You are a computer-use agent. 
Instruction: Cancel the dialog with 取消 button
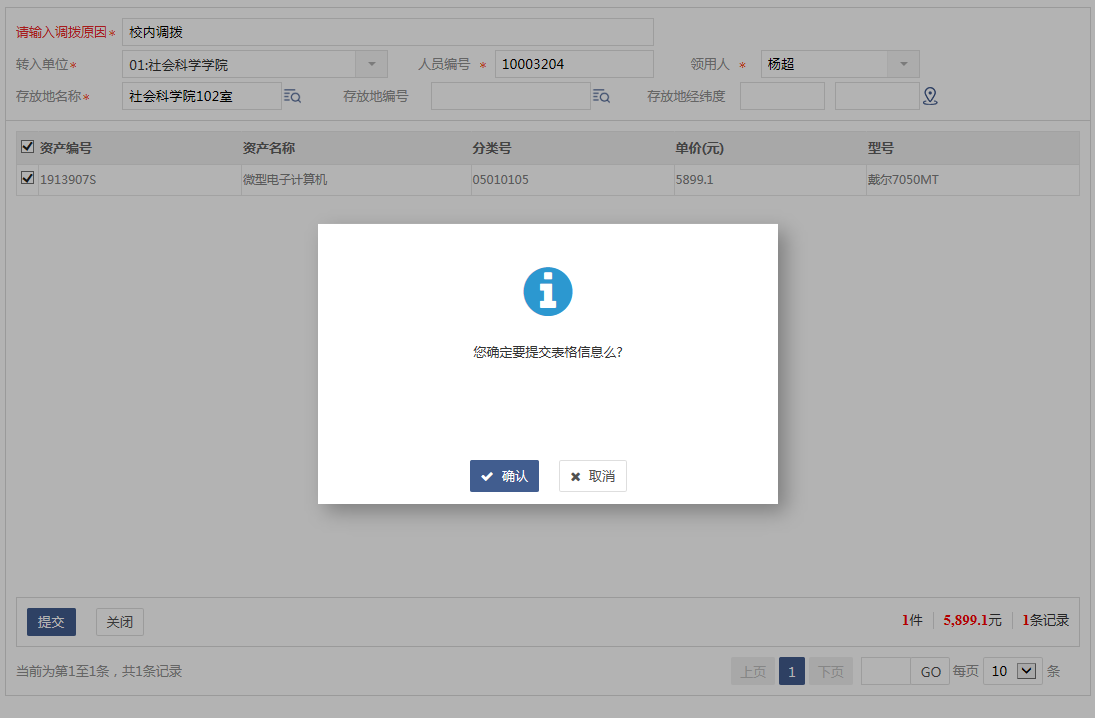tap(592, 476)
